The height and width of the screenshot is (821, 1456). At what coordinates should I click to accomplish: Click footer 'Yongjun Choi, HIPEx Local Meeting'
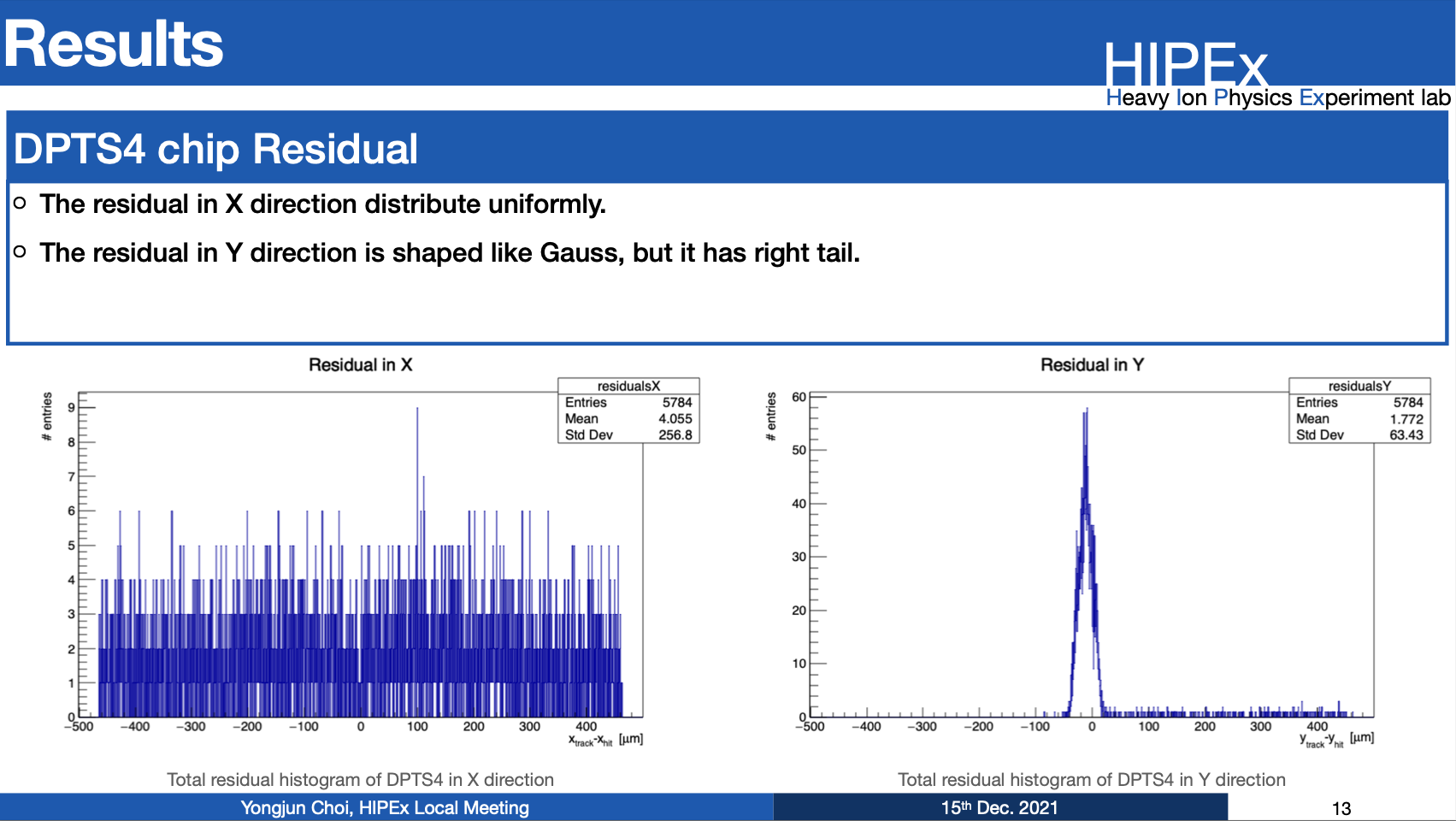point(385,808)
